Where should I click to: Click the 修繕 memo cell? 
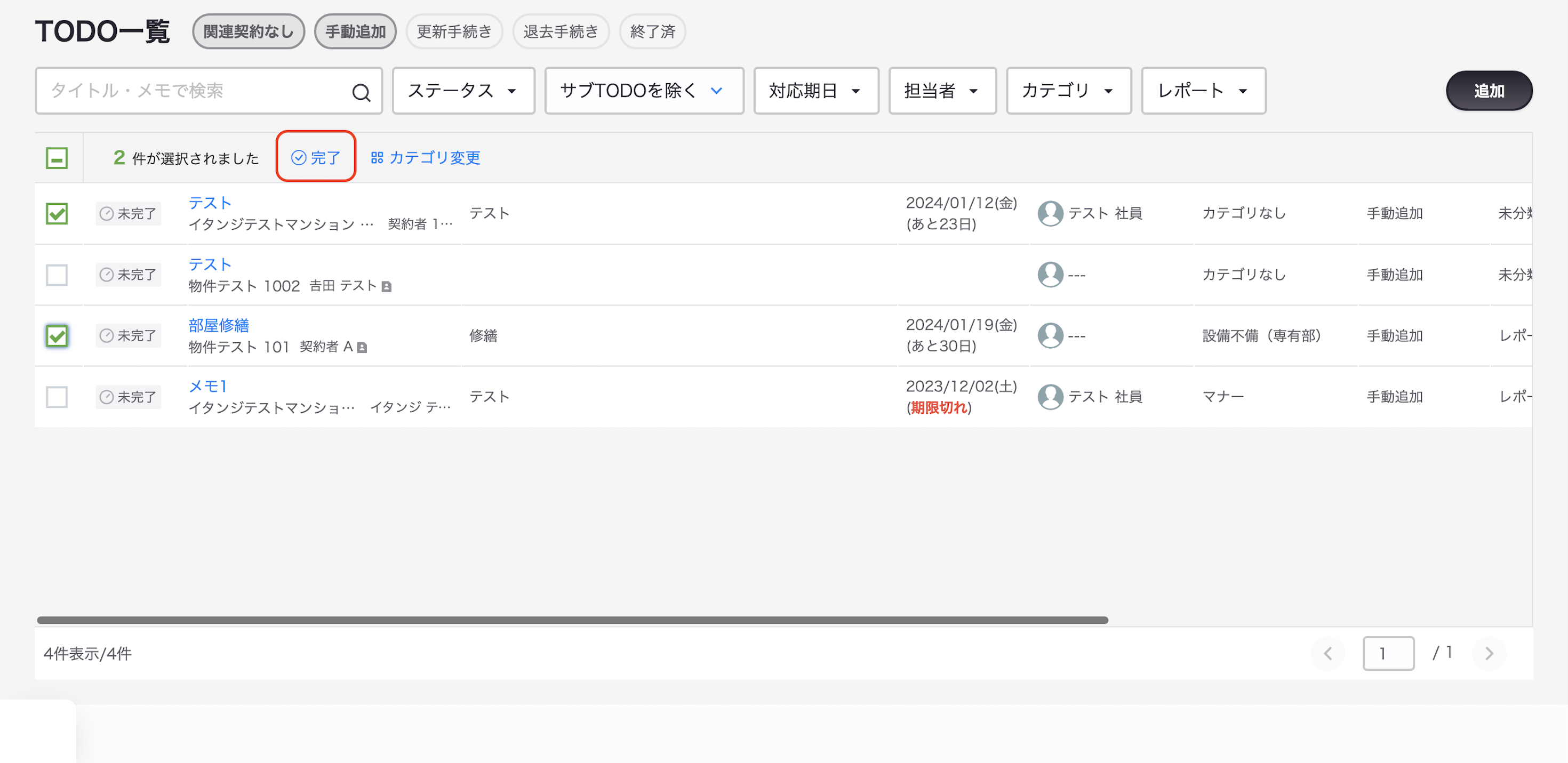point(483,336)
